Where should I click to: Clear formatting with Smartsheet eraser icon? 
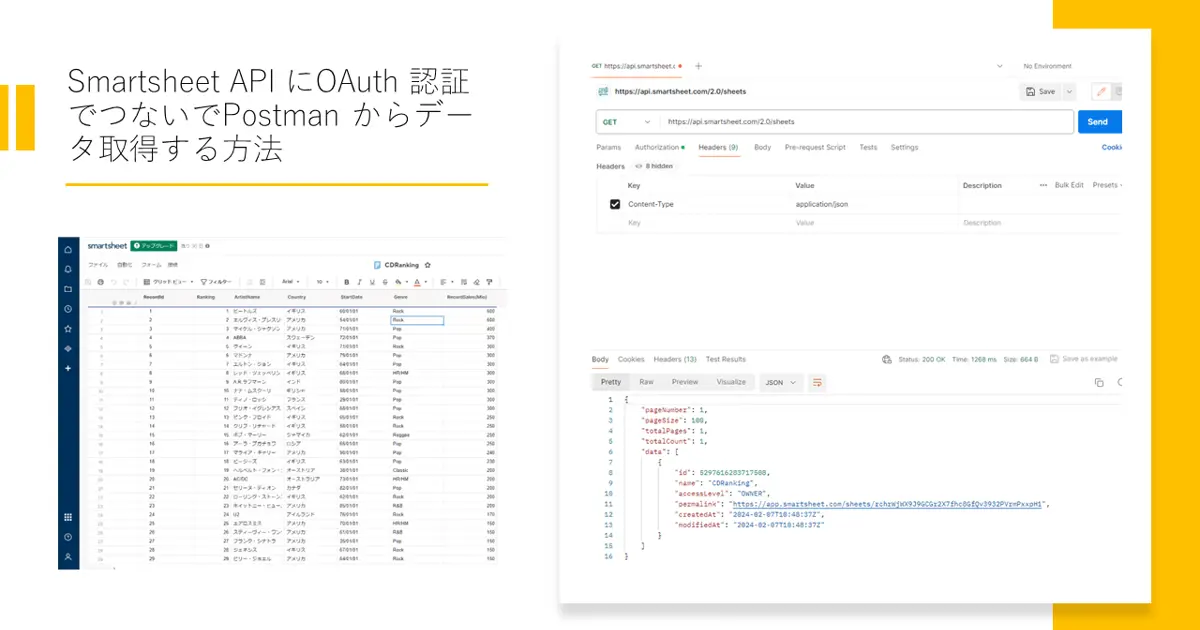[476, 282]
